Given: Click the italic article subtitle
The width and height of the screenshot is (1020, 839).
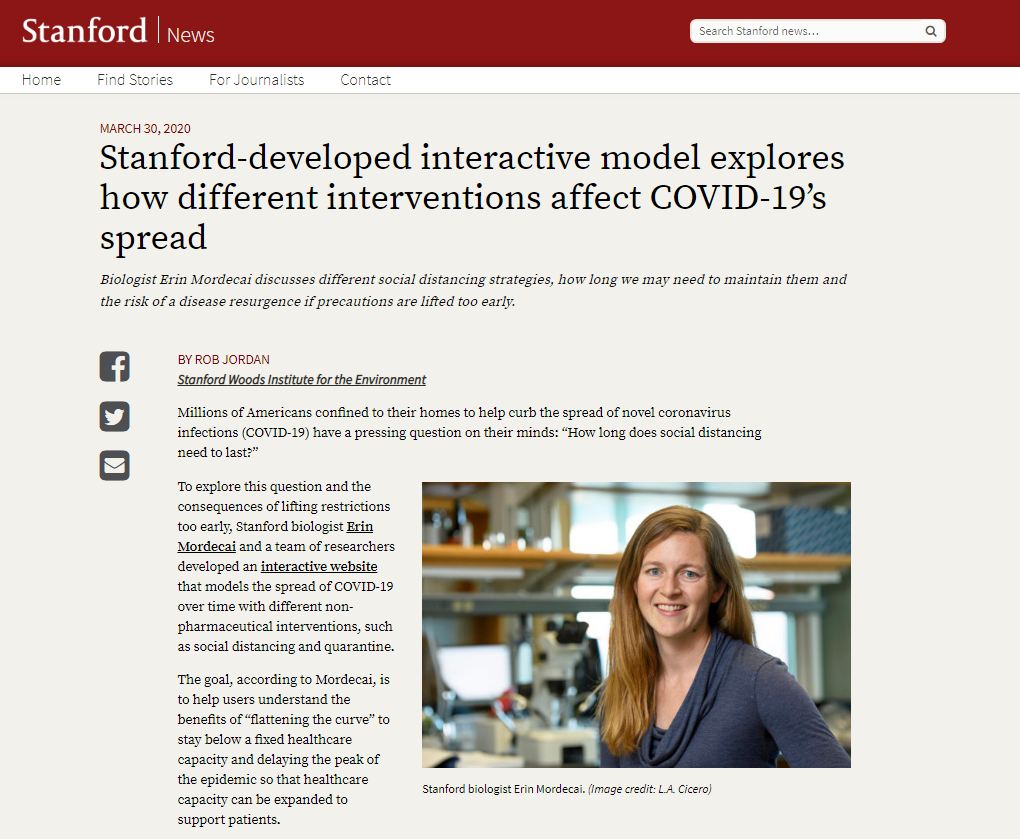Looking at the screenshot, I should click(474, 290).
